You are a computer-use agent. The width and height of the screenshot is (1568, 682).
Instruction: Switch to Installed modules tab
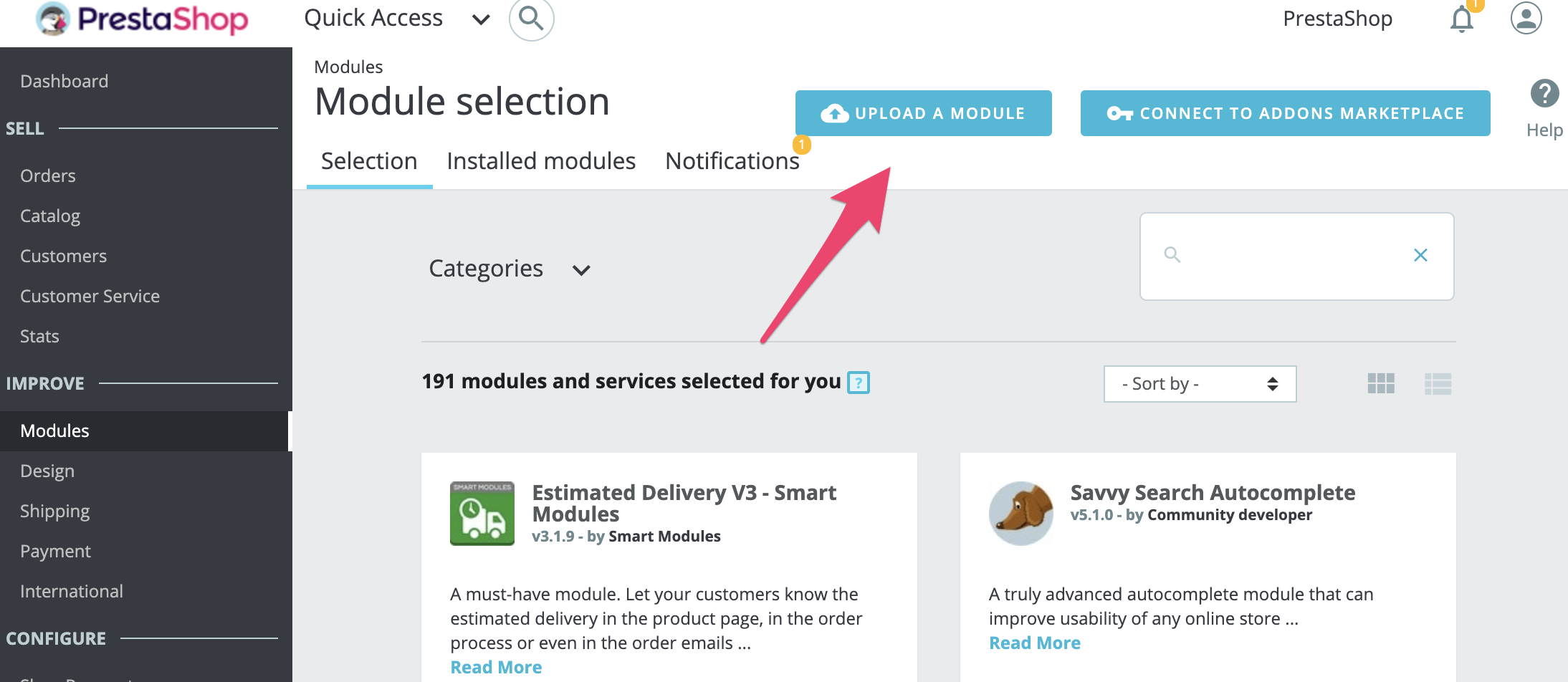(541, 161)
